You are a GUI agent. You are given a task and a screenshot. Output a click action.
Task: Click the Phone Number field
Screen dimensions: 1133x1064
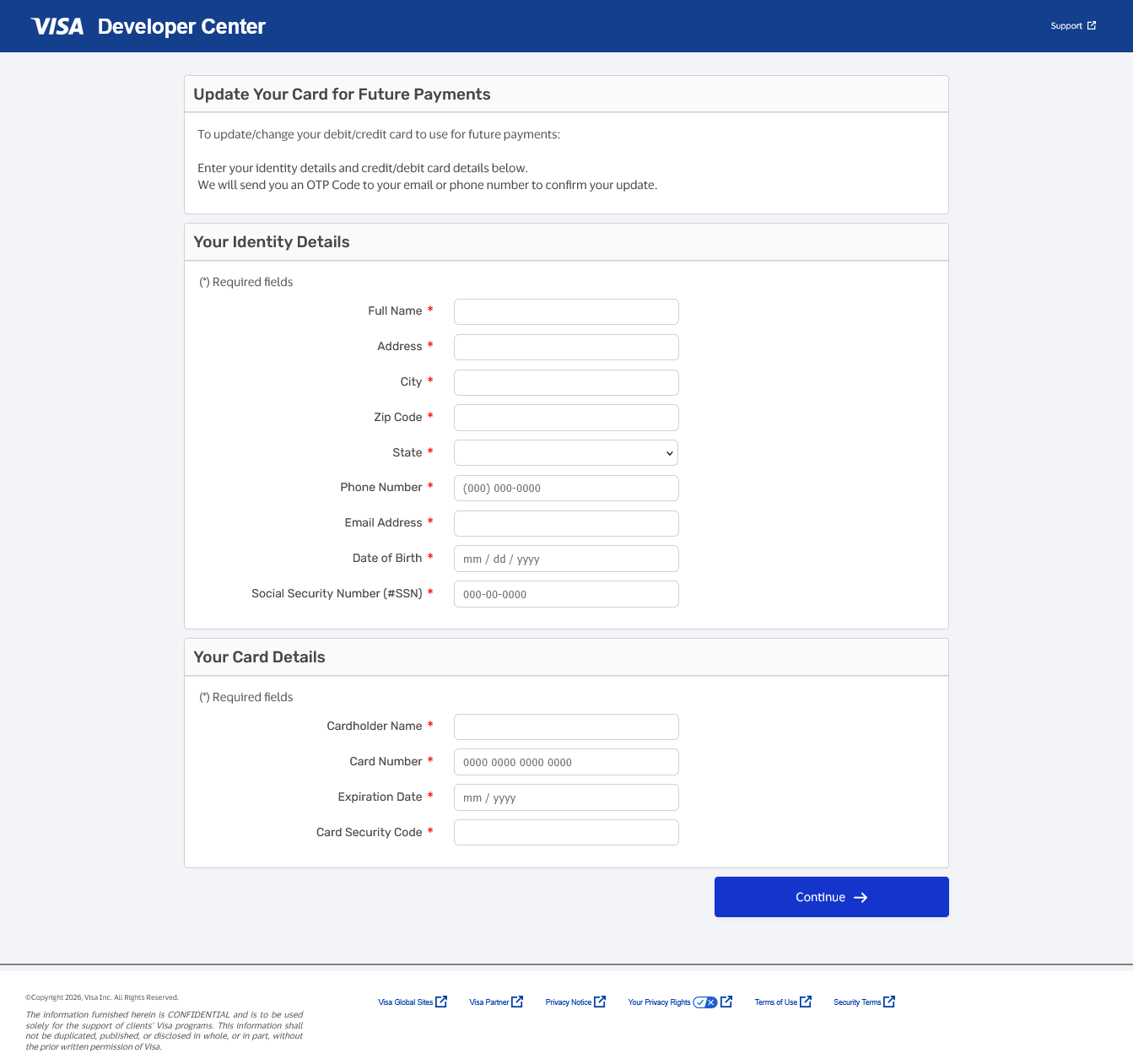click(566, 488)
